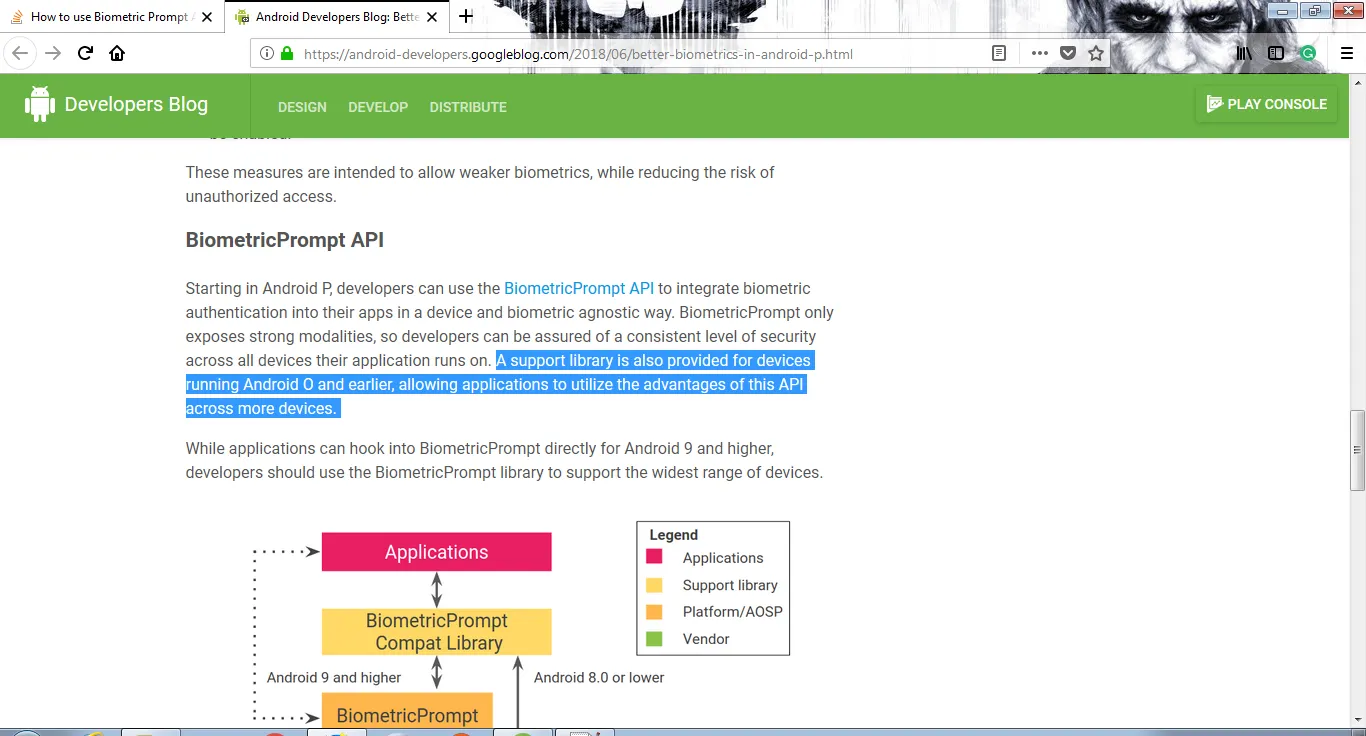Viewport: 1366px width, 736px height.
Task: Open the Grammarly extension
Action: pos(1308,54)
